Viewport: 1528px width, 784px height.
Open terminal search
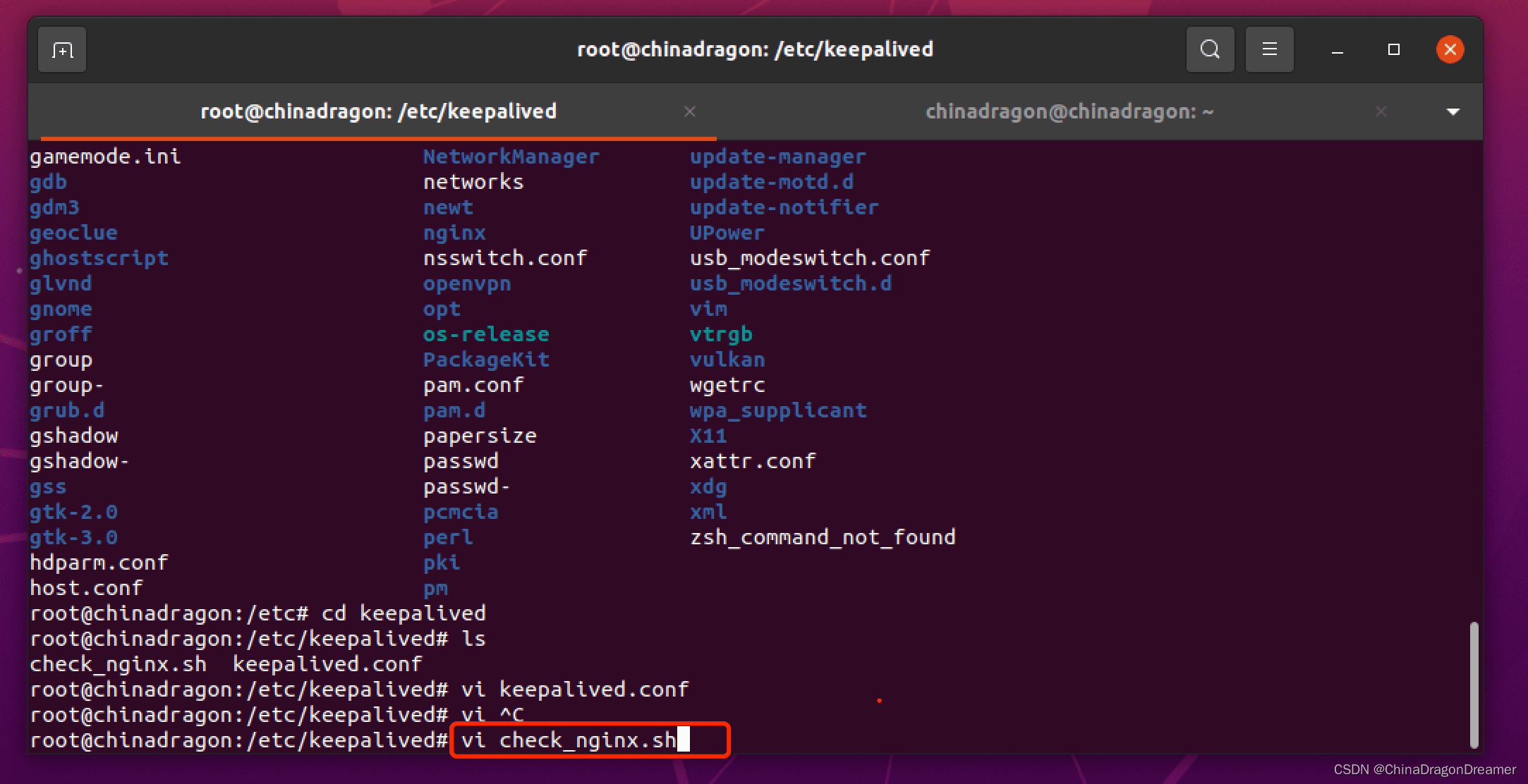click(x=1210, y=49)
